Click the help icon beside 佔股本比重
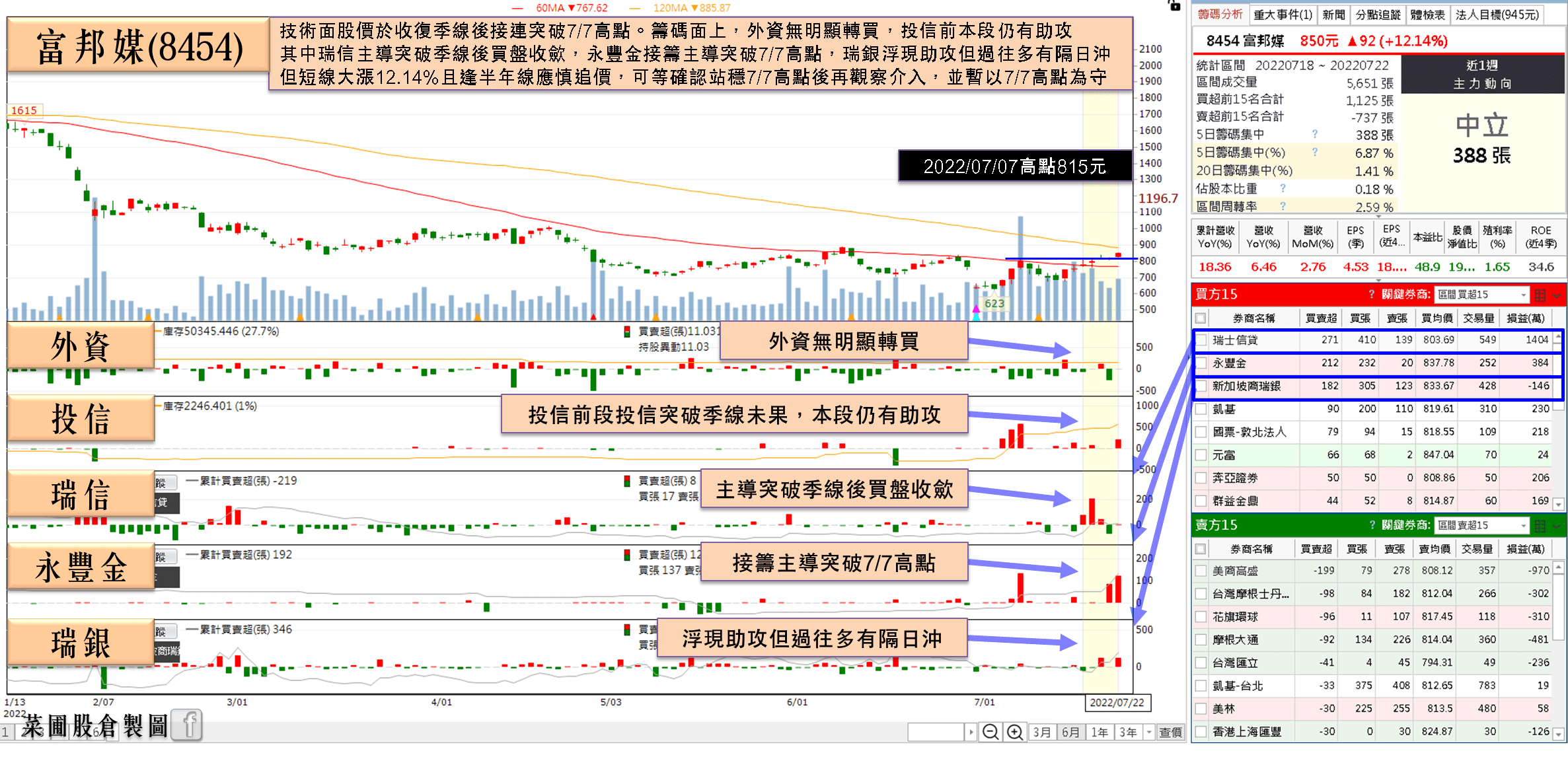1568x761 pixels. coord(1283,188)
